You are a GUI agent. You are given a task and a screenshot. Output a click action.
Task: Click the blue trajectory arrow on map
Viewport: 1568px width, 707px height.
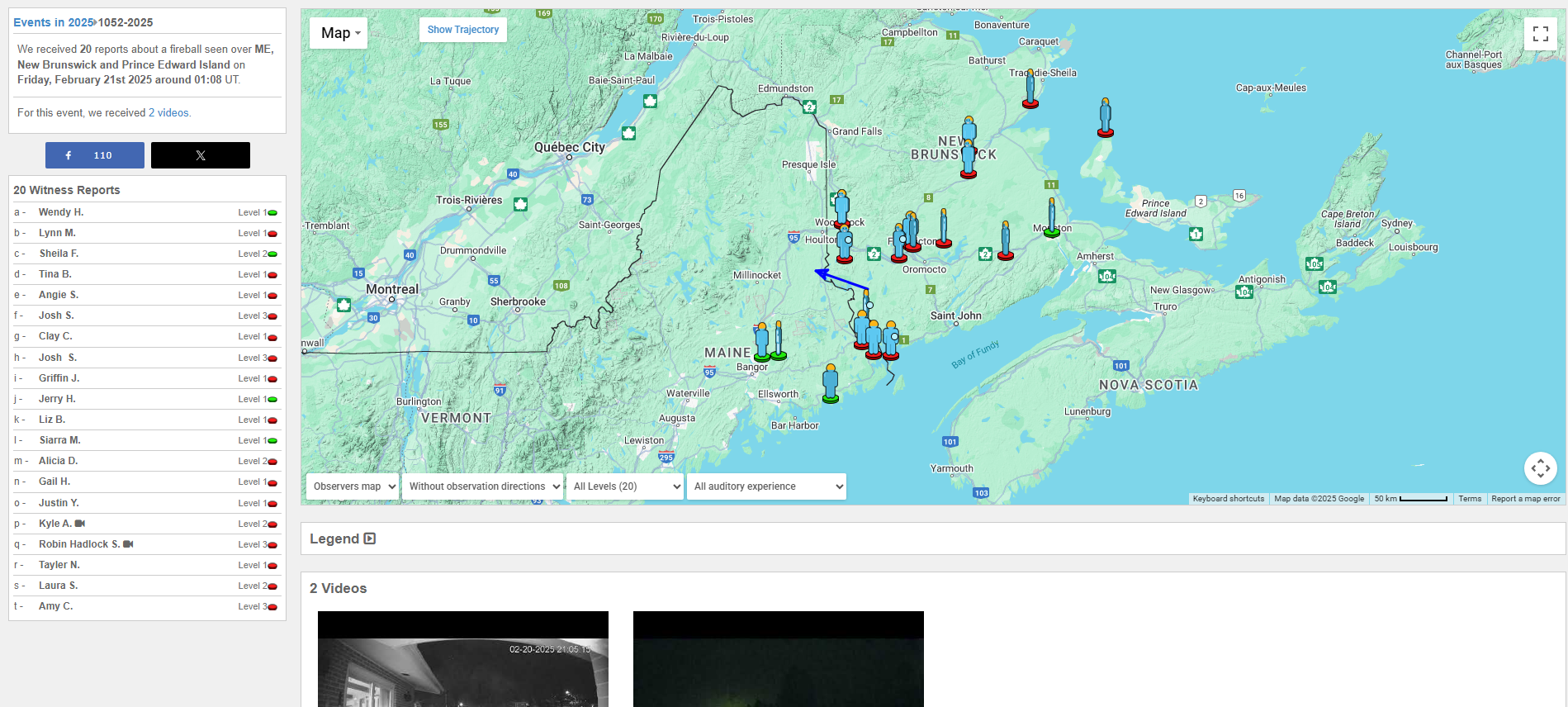pos(841,278)
